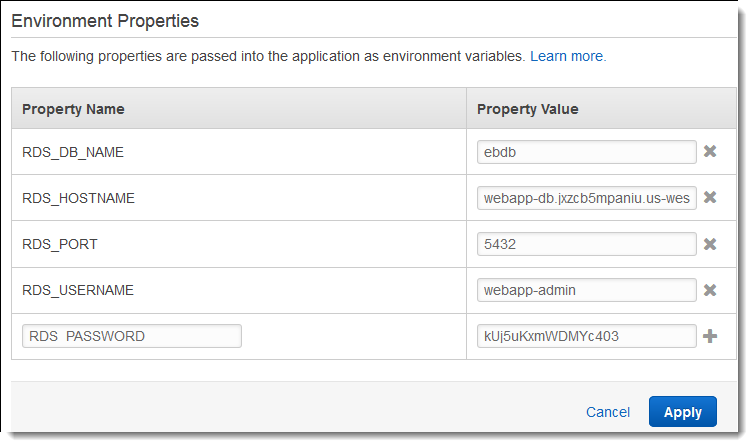This screenshot has height=447, width=753.
Task: Edit the RDS_HOSTNAME value field
Action: pos(587,198)
